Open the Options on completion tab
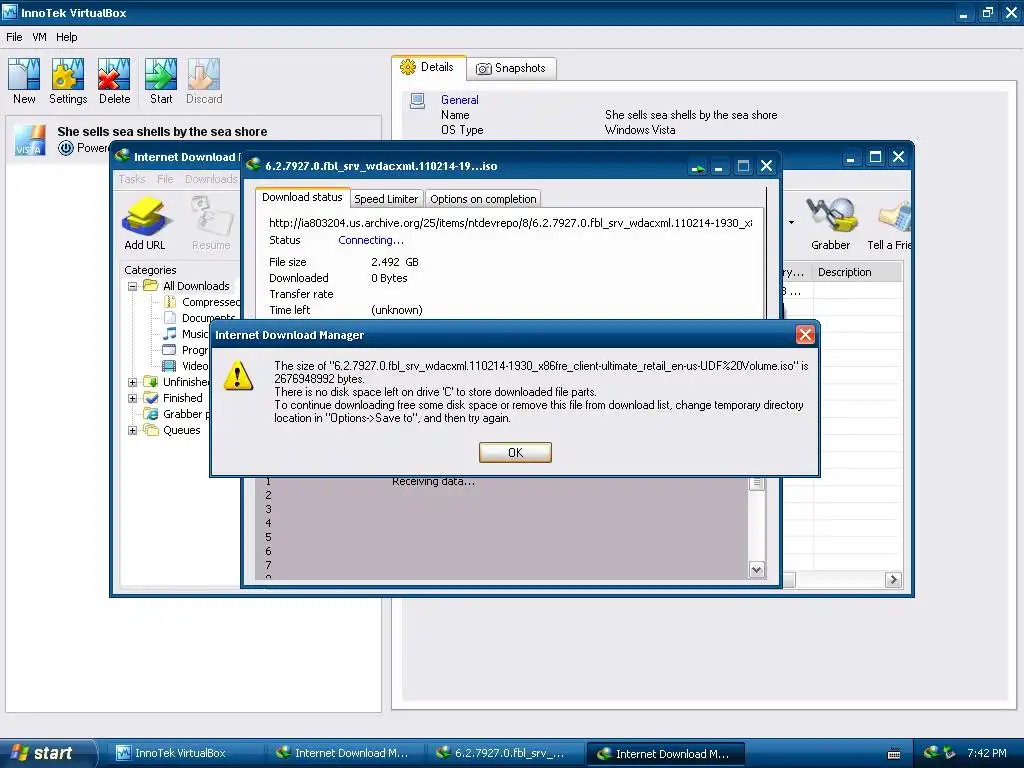1024x768 pixels. pos(483,199)
